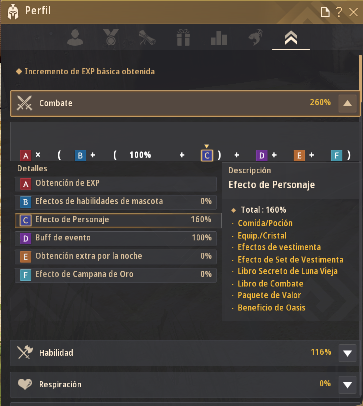
Task: Expand the Respiración section arrow
Action: click(x=347, y=384)
